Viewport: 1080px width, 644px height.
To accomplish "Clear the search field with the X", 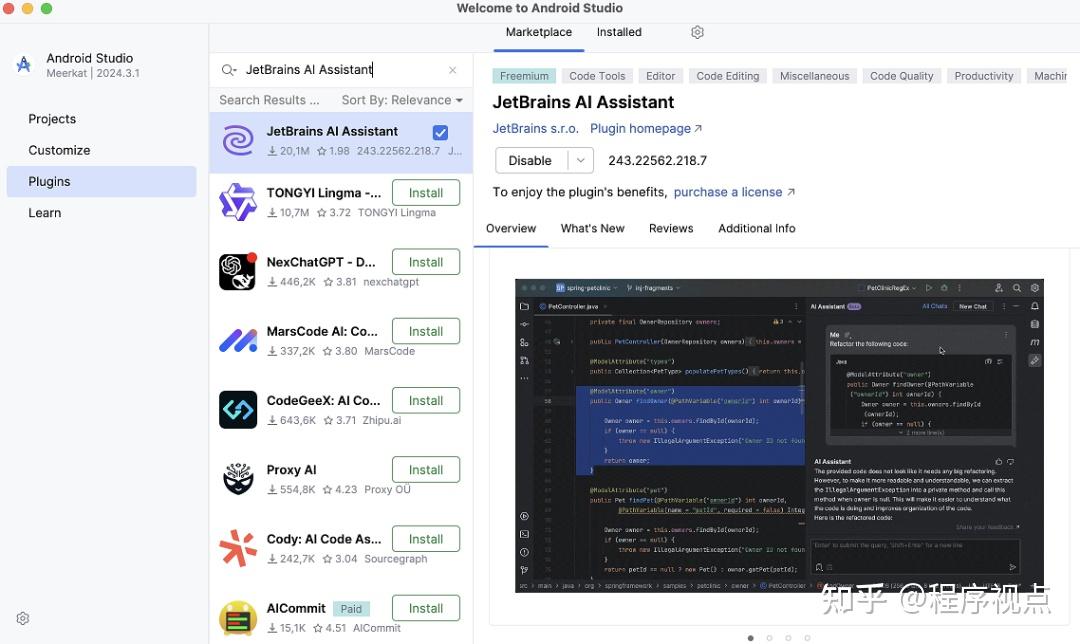I will tap(452, 70).
